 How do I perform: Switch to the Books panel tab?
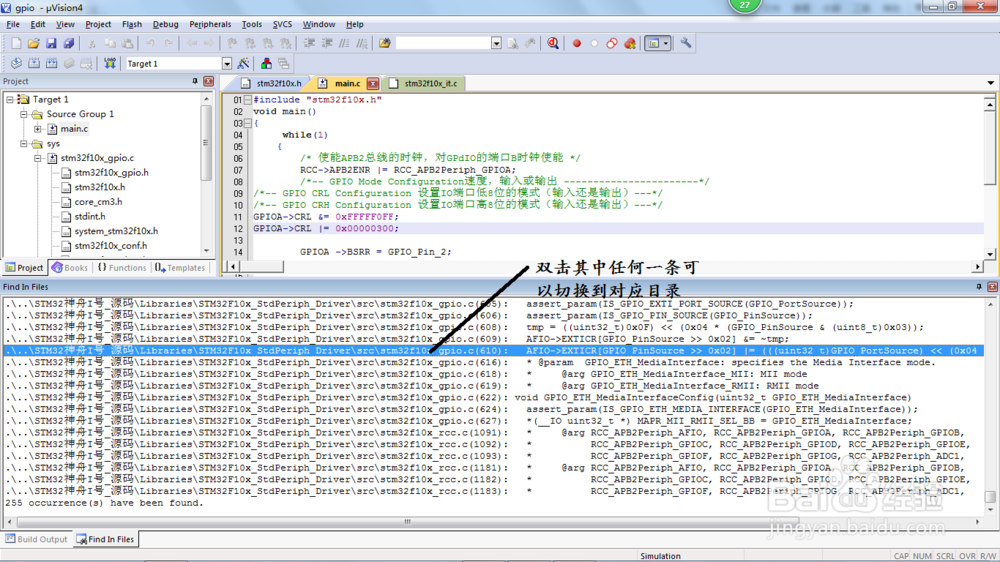[70, 268]
